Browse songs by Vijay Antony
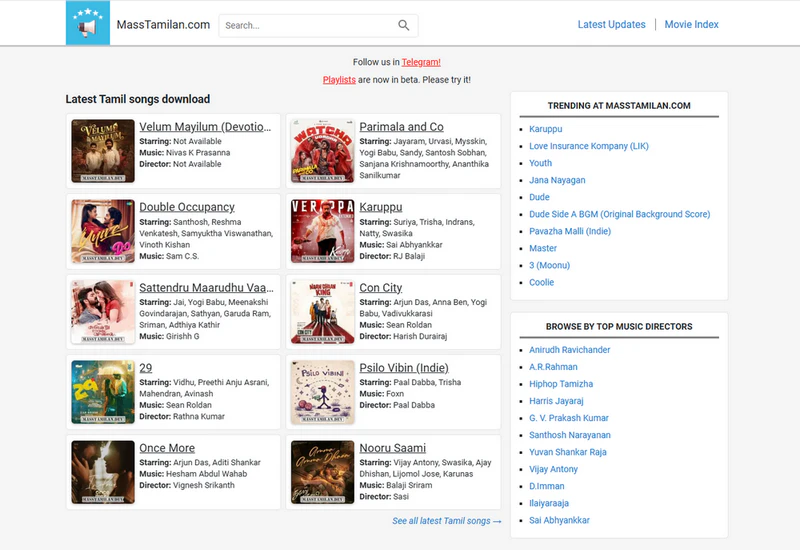The width and height of the screenshot is (800, 550). [x=554, y=469]
